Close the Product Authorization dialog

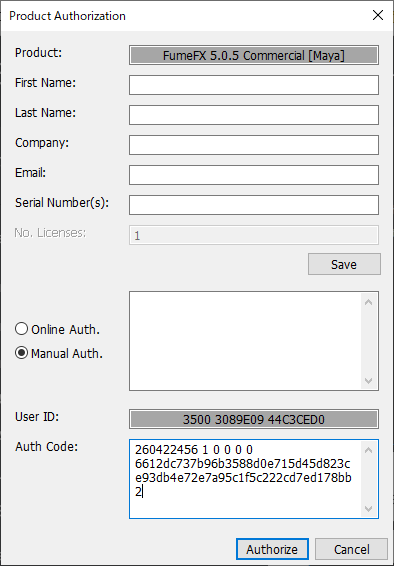click(378, 15)
